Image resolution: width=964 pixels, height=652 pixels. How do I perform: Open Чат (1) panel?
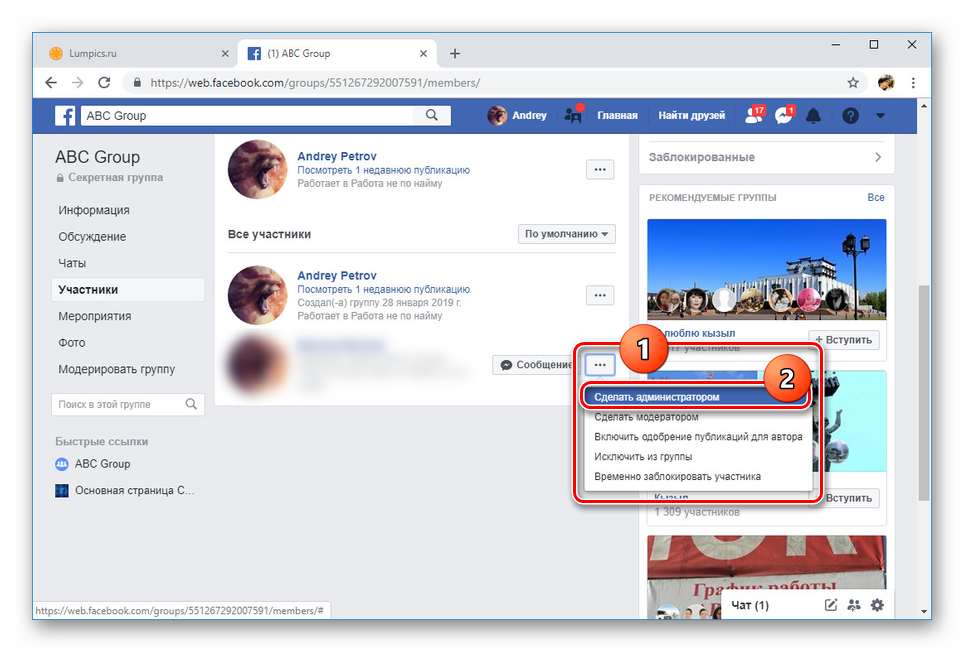[750, 605]
